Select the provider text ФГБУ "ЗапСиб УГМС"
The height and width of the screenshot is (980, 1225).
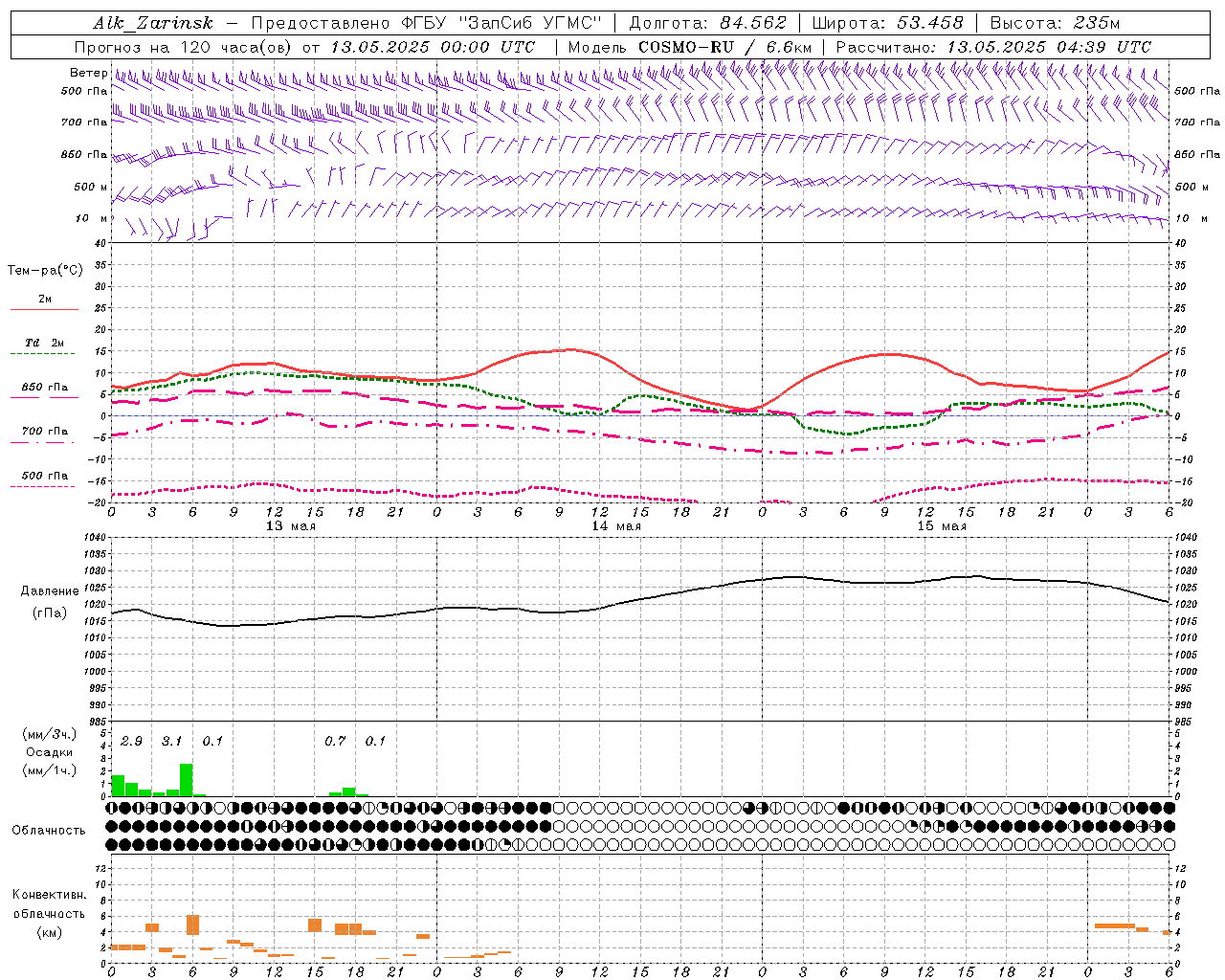(x=503, y=23)
